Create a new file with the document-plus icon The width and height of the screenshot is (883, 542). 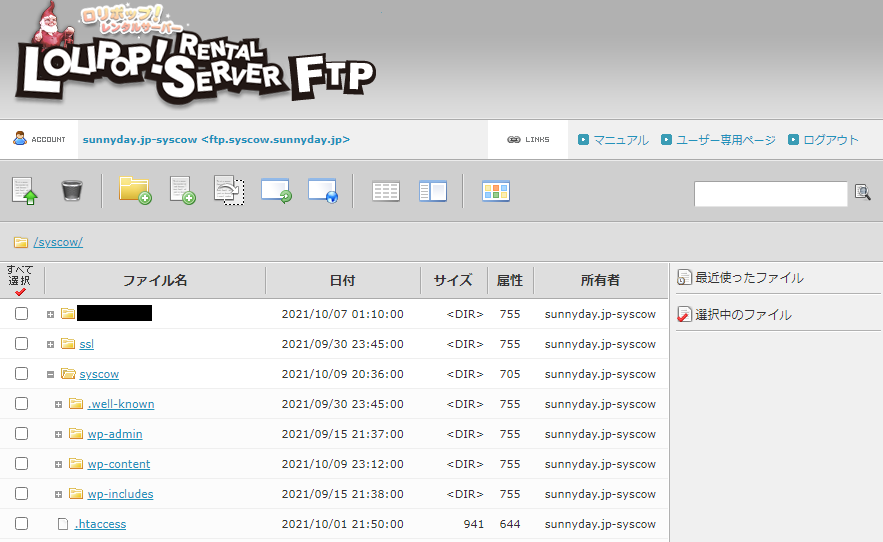[x=182, y=190]
